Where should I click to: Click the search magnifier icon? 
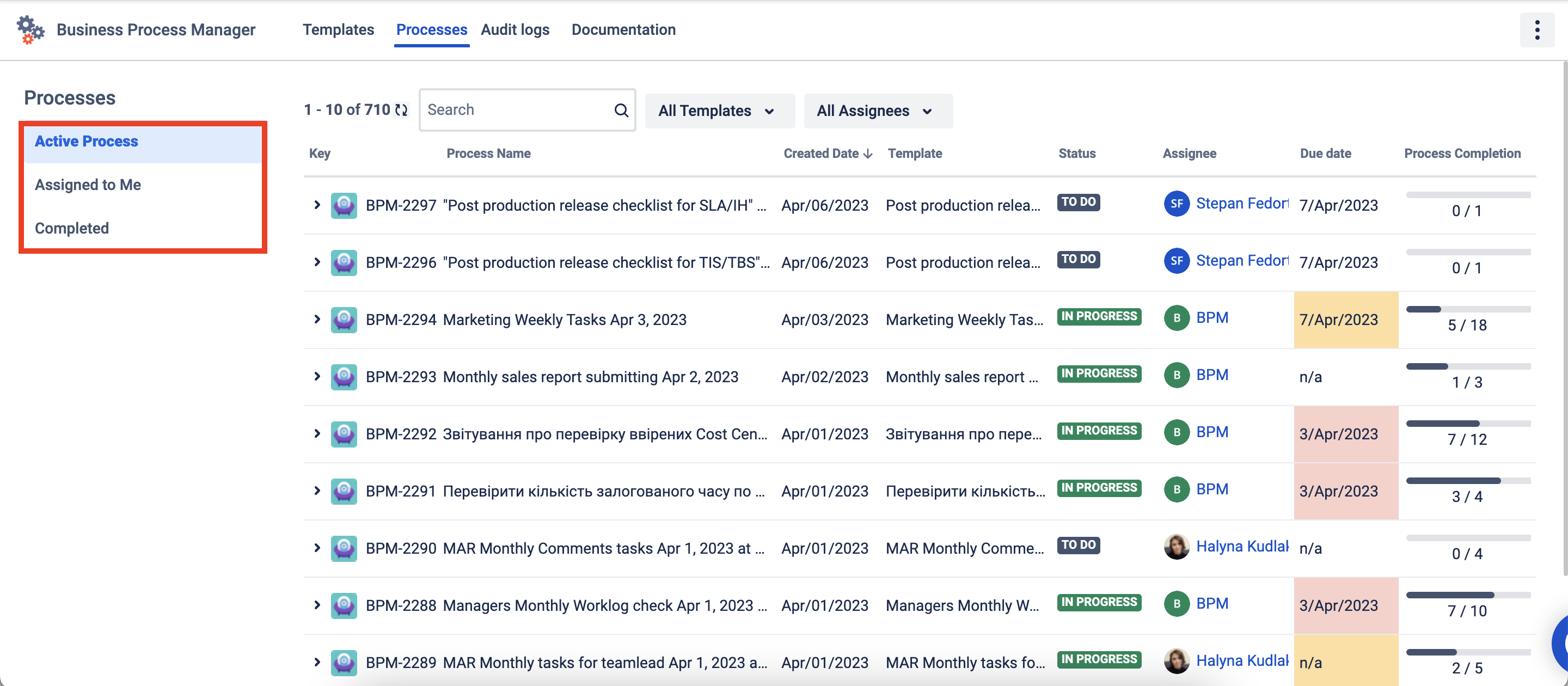(620, 110)
